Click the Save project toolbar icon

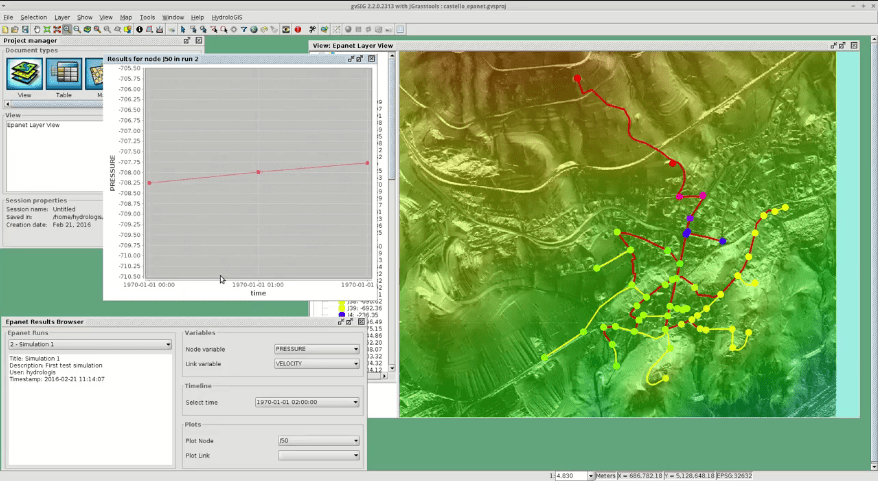click(x=27, y=29)
